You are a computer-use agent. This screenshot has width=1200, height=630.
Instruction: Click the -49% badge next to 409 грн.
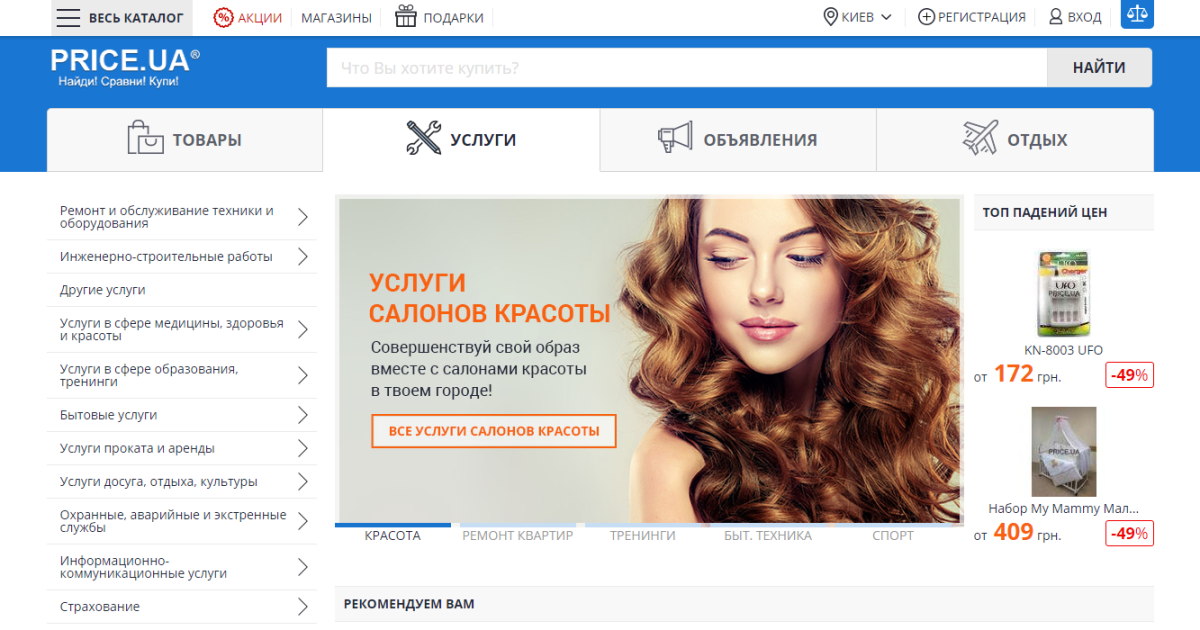tap(1129, 533)
